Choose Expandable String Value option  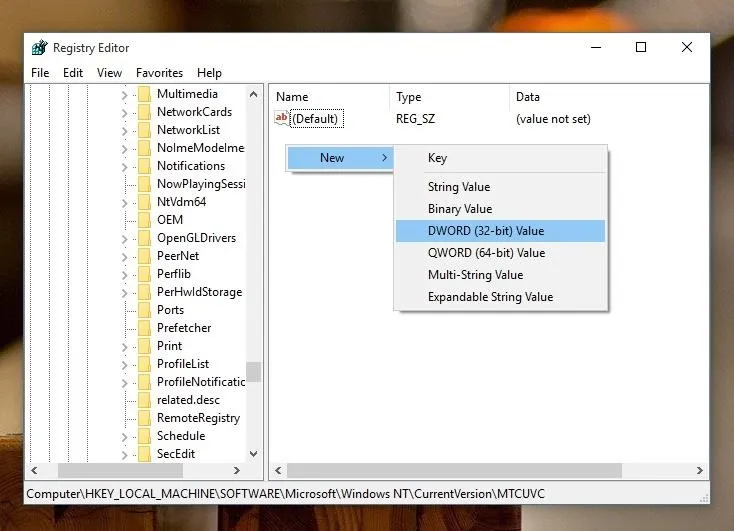pos(500,297)
